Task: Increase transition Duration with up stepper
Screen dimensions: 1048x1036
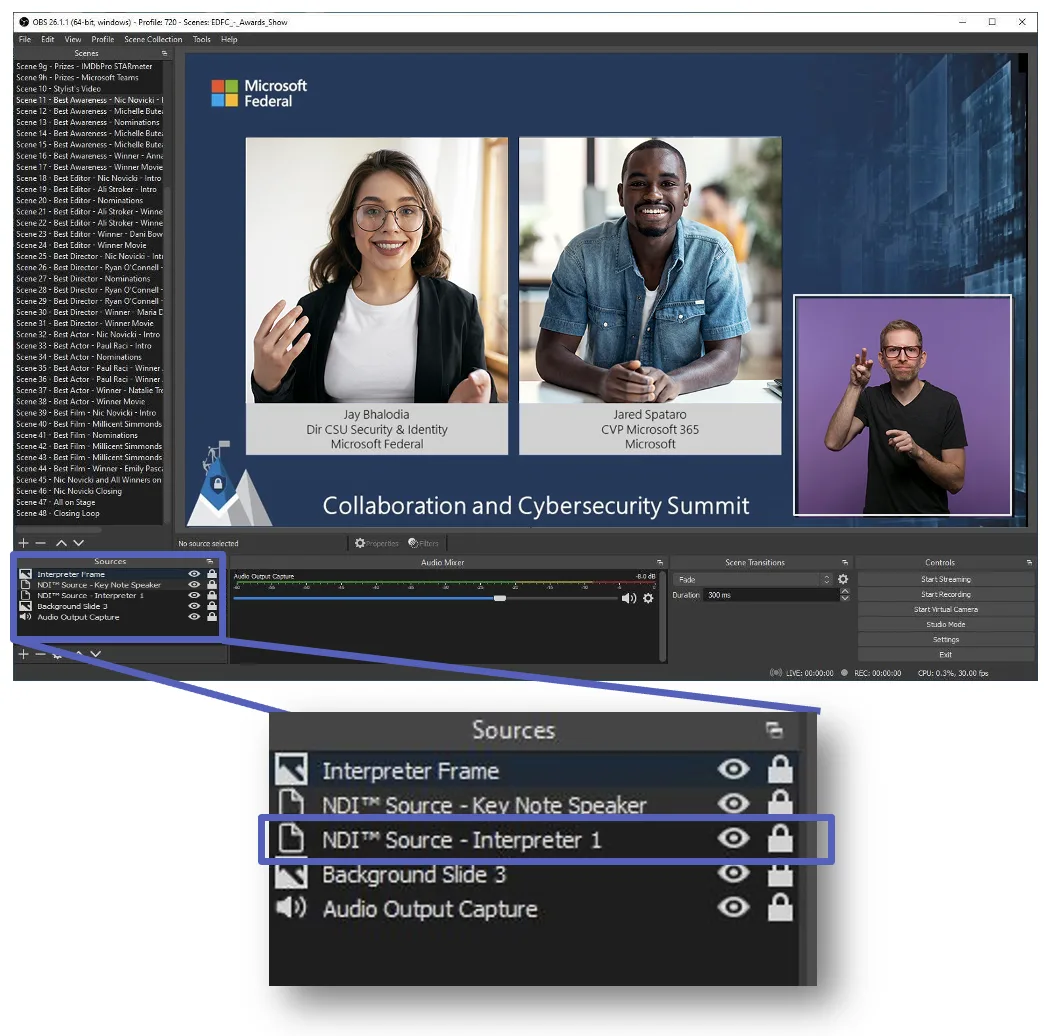Action: point(845,592)
